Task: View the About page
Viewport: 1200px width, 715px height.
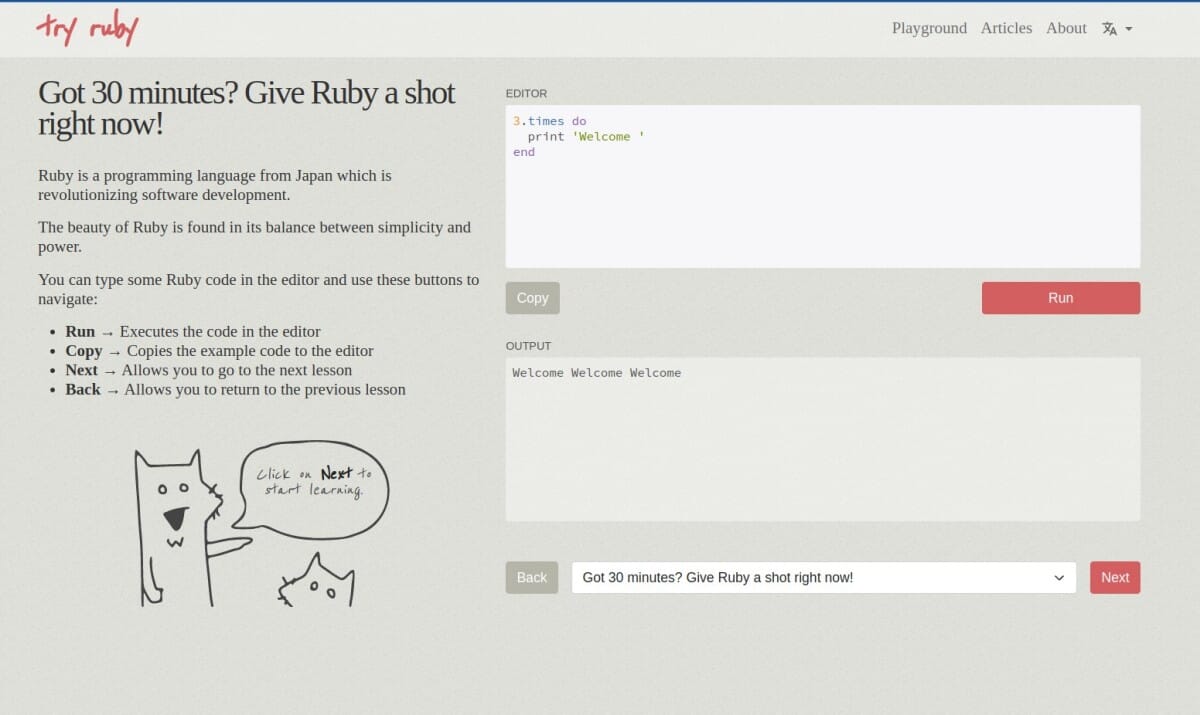Action: [x=1065, y=28]
